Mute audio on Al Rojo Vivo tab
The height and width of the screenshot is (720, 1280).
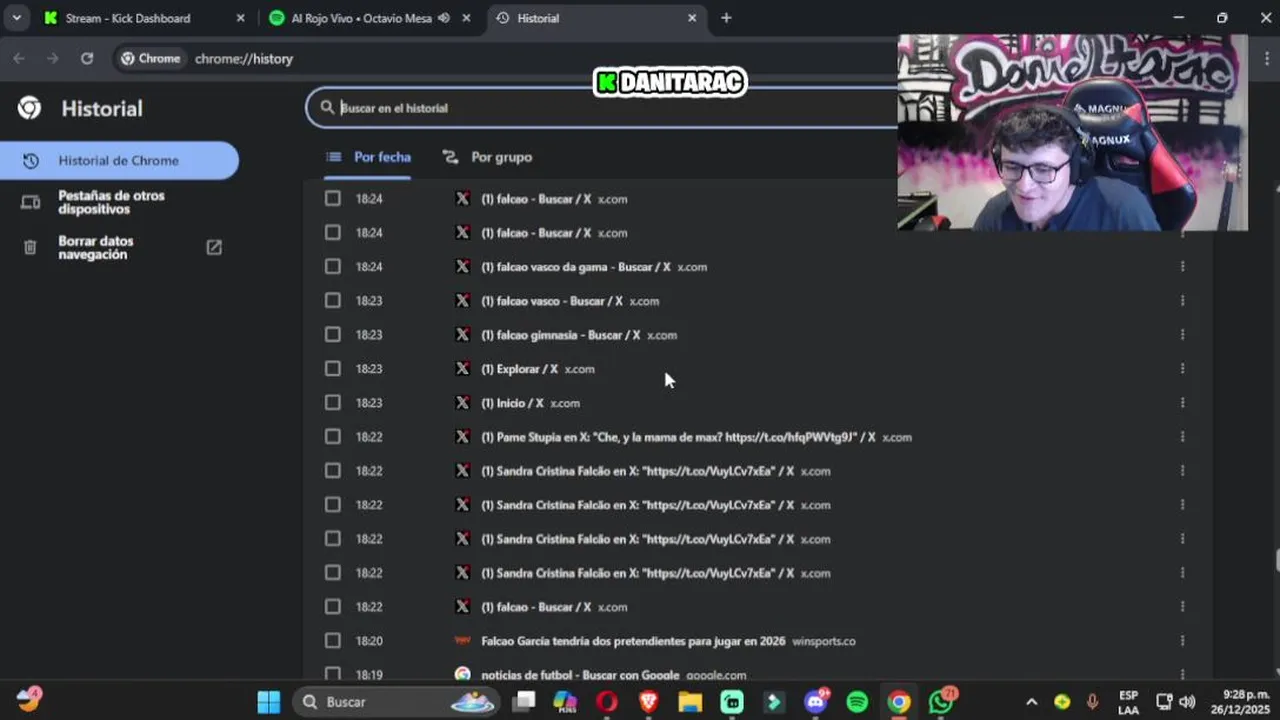tap(443, 18)
